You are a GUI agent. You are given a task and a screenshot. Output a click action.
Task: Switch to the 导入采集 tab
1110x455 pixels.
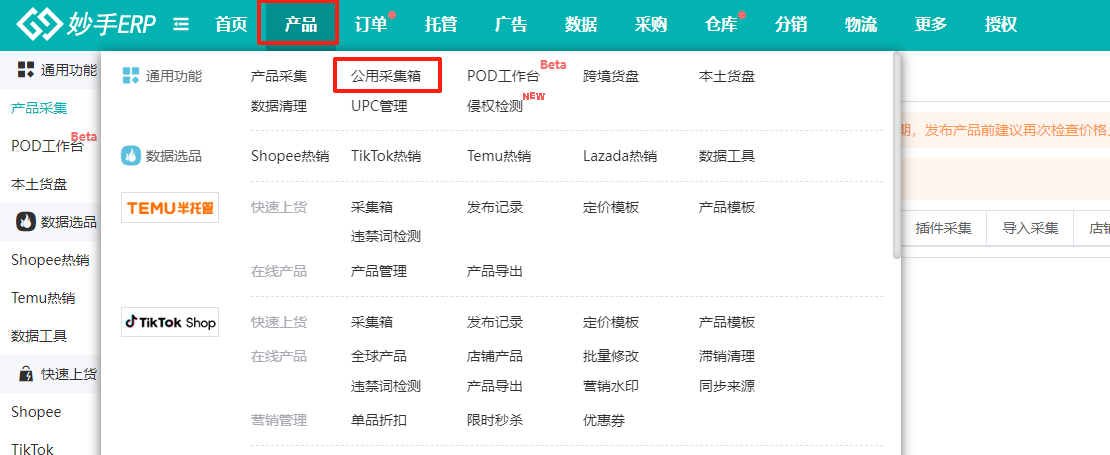[x=1030, y=228]
